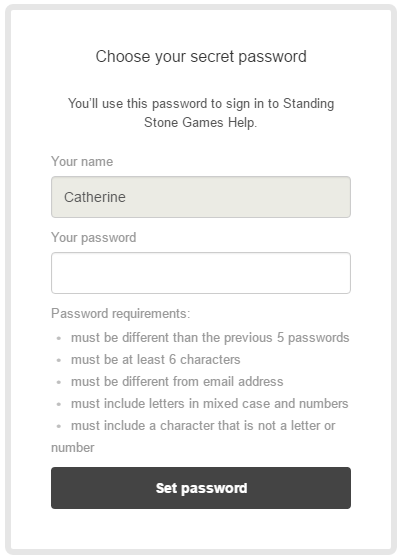403x560 pixels.
Task: Click the 'Your password' field label
Action: (x=94, y=238)
